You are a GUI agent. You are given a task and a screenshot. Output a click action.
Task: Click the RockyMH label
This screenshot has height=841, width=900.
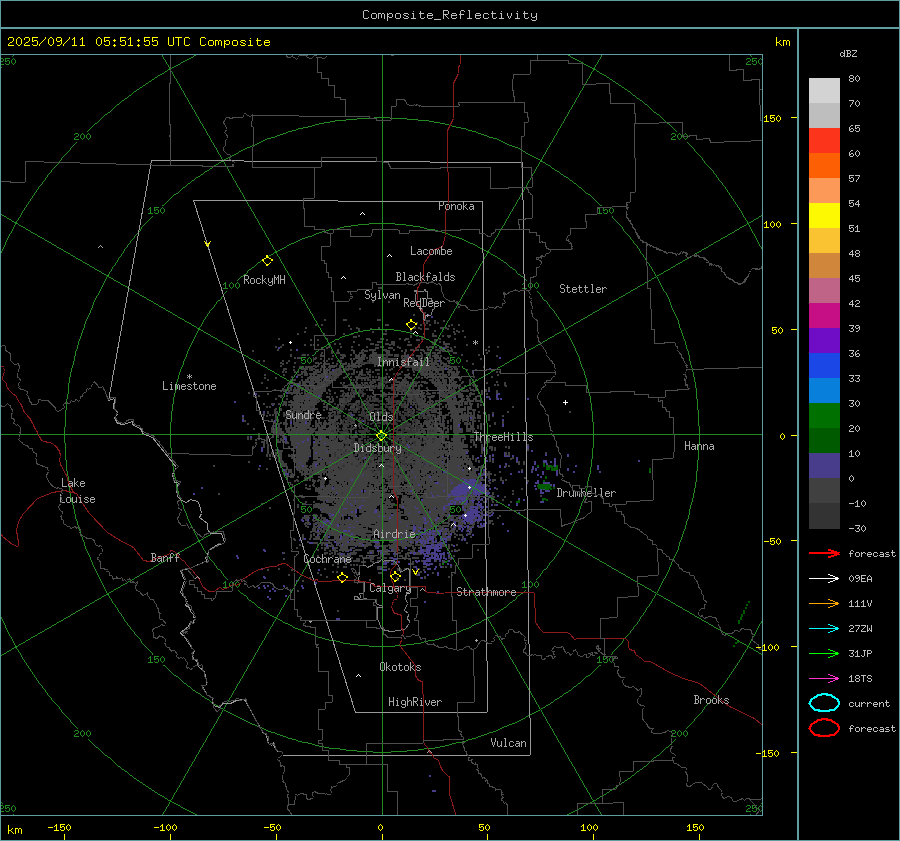[x=264, y=280]
